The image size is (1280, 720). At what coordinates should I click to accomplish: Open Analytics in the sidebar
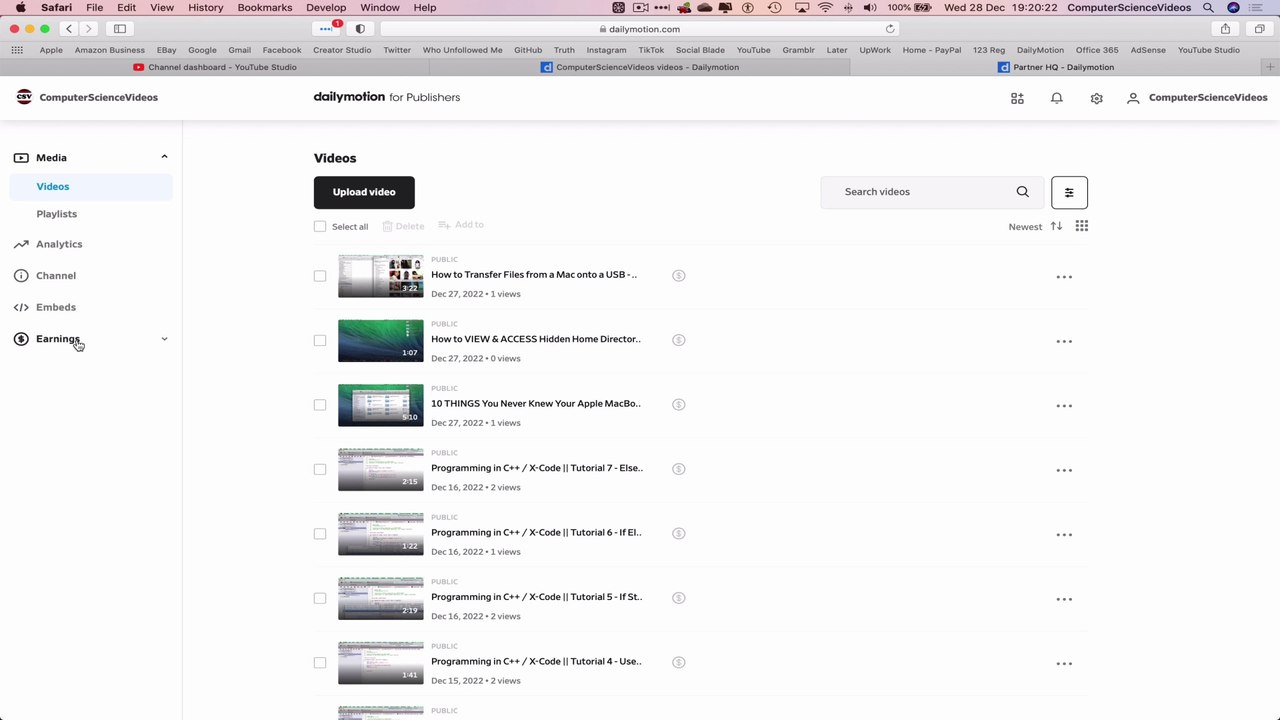click(59, 244)
